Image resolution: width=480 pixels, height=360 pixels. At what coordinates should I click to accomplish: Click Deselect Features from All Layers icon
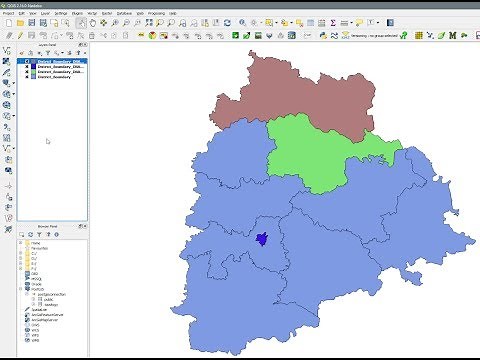click(299, 23)
